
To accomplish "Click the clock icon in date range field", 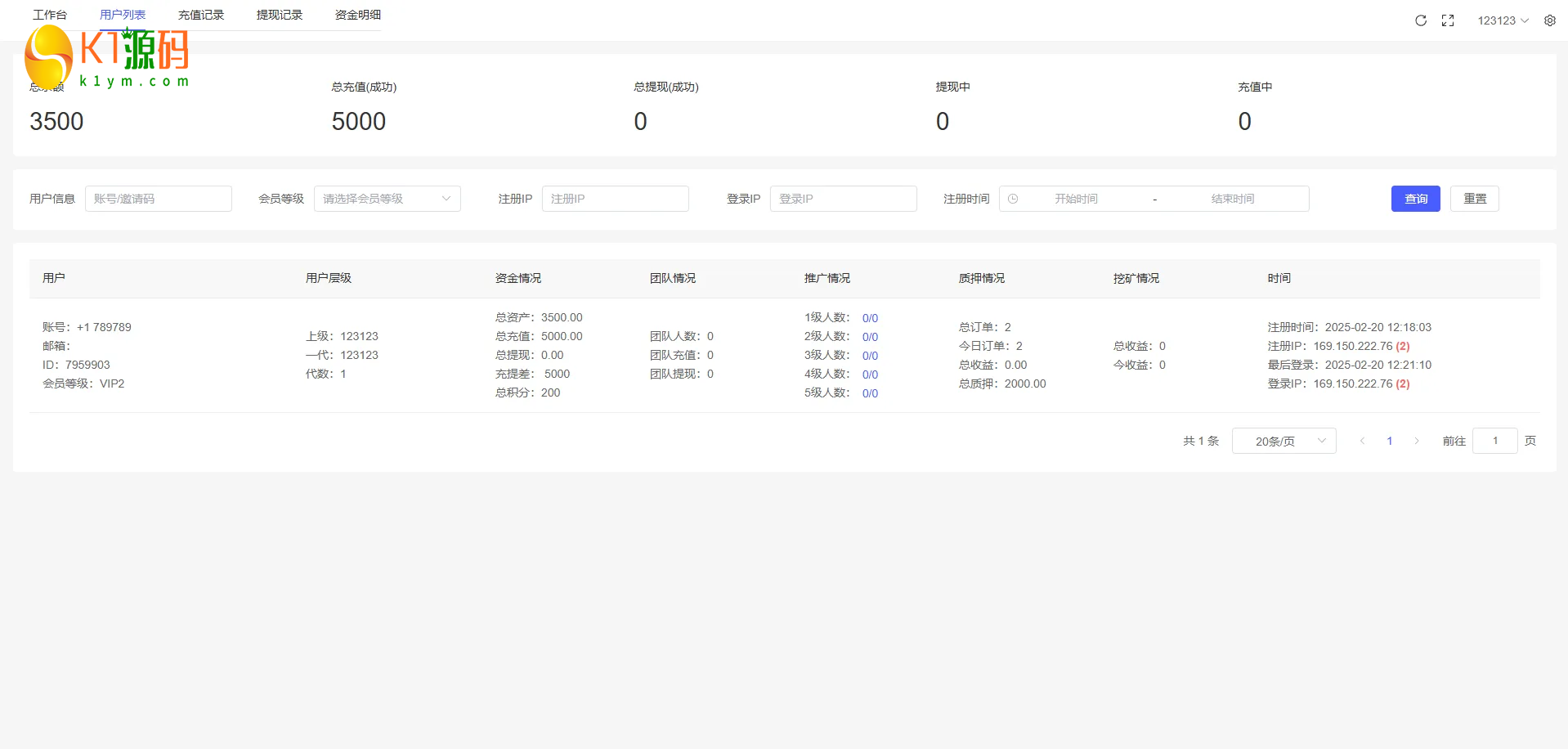I will [1013, 199].
